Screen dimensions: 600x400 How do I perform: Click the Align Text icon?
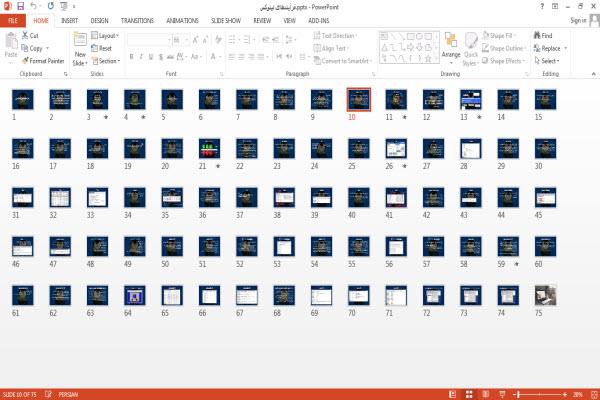[x=317, y=48]
